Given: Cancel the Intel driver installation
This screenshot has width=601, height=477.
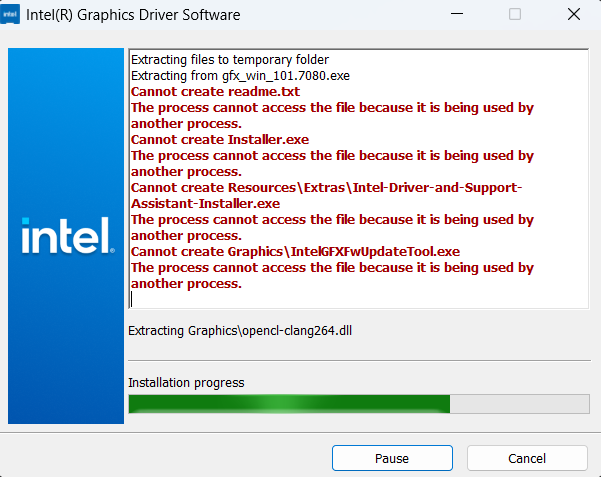Looking at the screenshot, I should pos(527,458).
